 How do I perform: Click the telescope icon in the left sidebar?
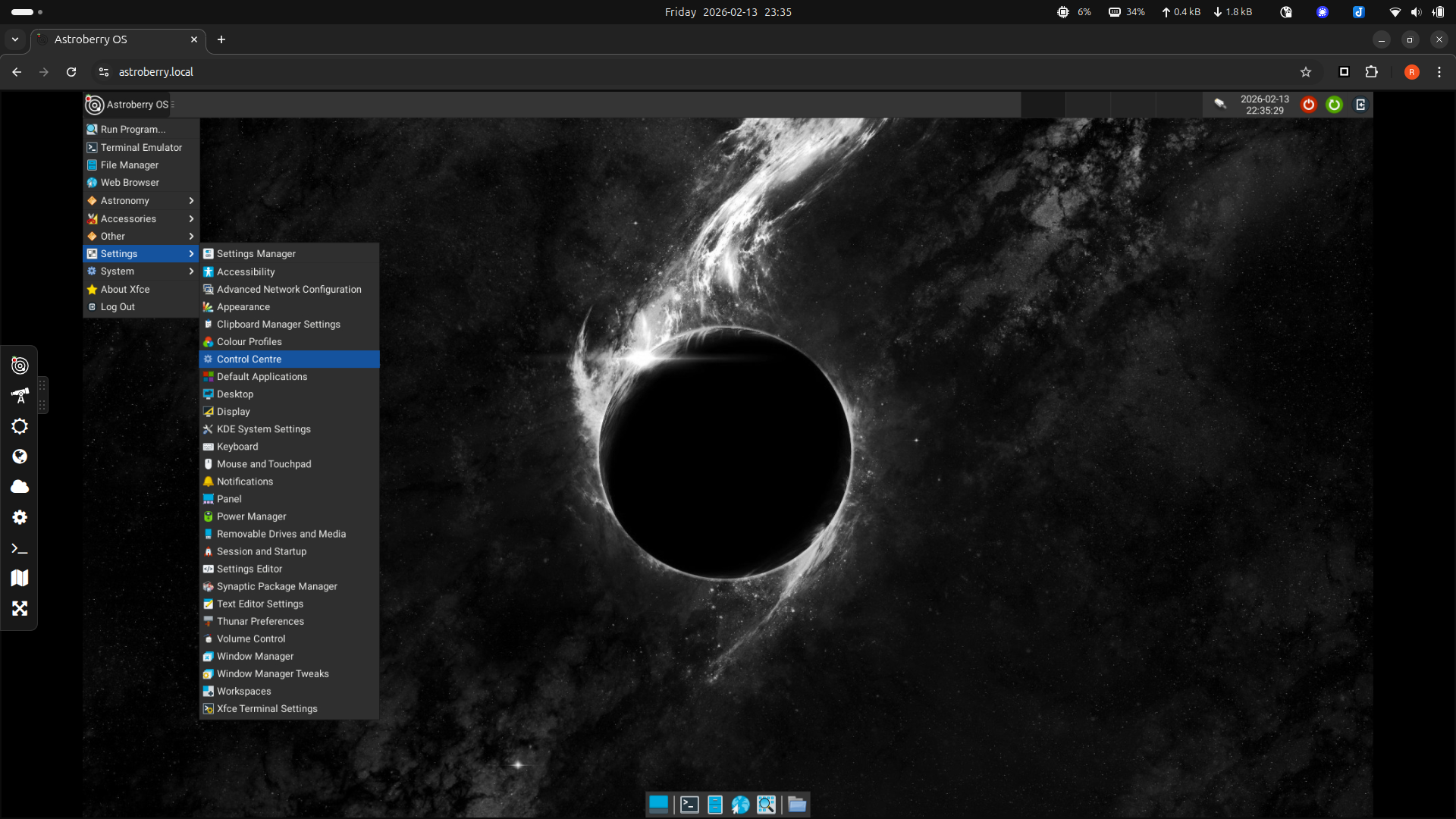(20, 396)
